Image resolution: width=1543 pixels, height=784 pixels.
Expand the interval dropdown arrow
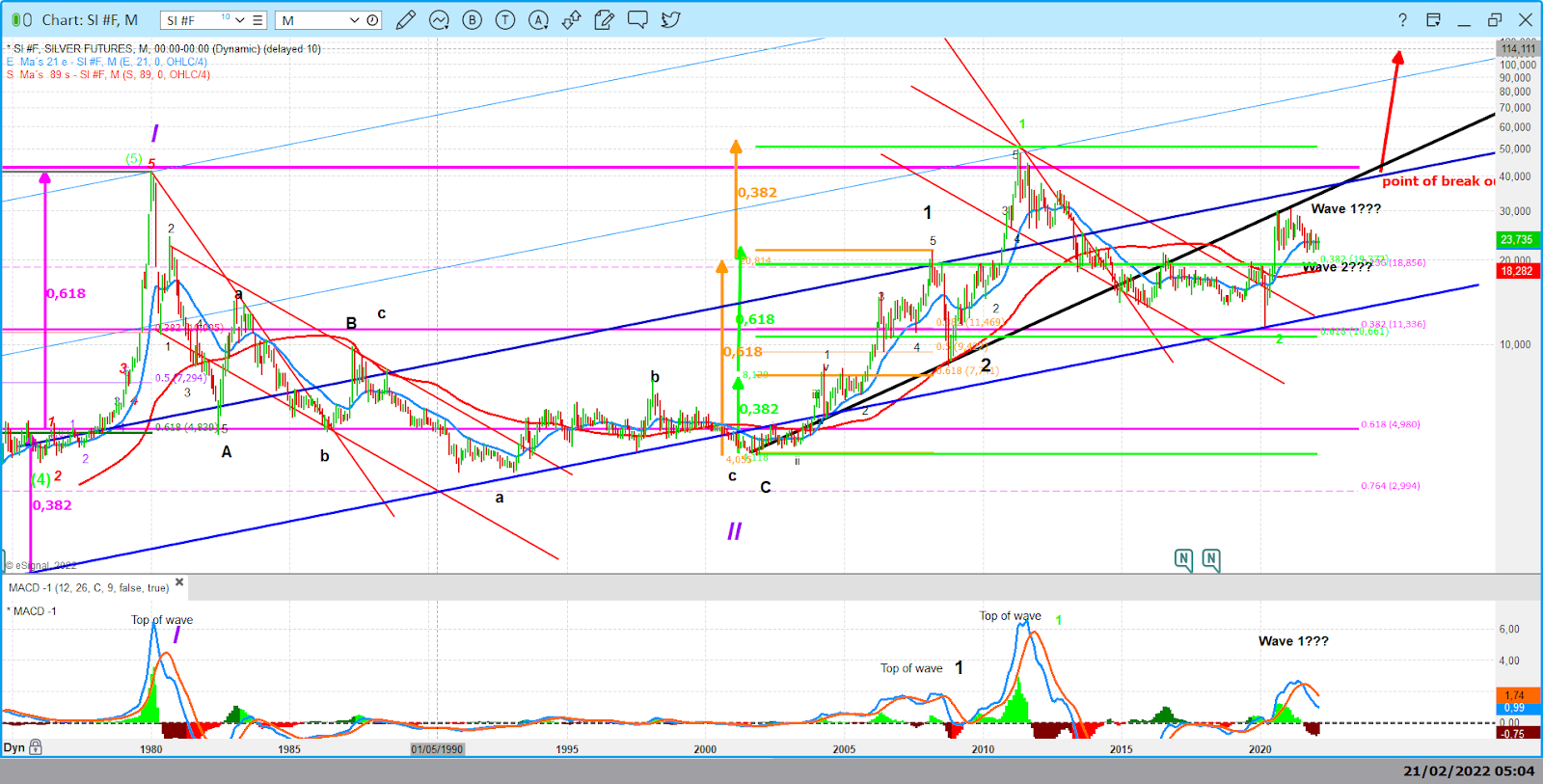pos(354,20)
